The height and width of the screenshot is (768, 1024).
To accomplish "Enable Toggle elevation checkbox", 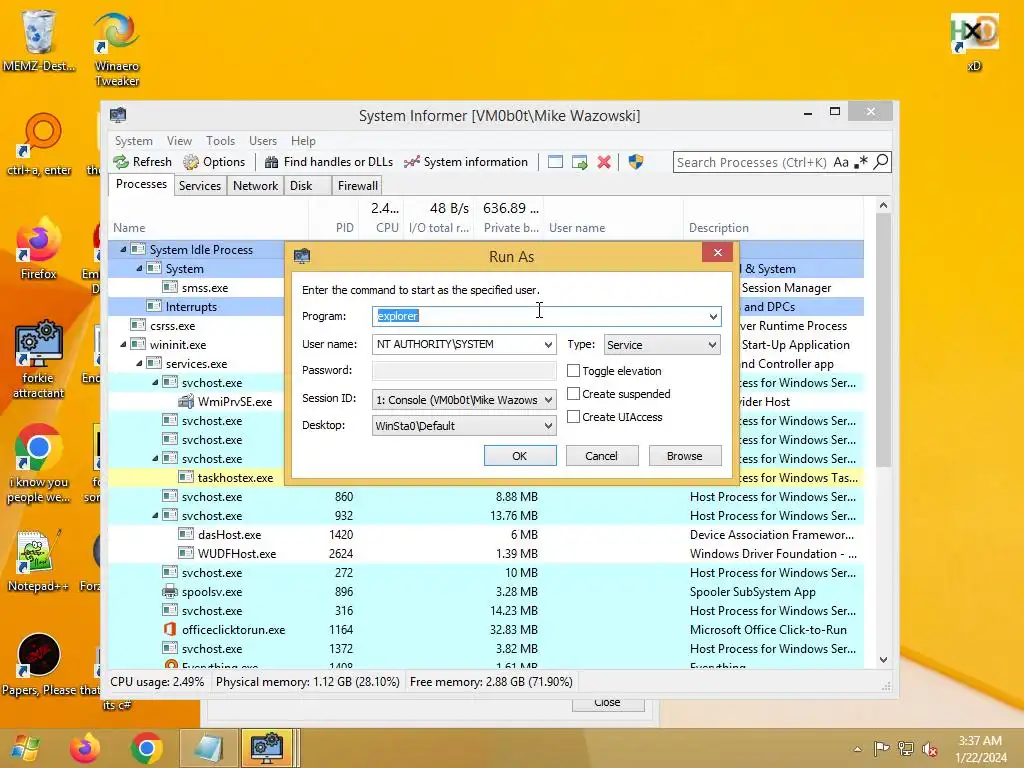I will coord(573,371).
